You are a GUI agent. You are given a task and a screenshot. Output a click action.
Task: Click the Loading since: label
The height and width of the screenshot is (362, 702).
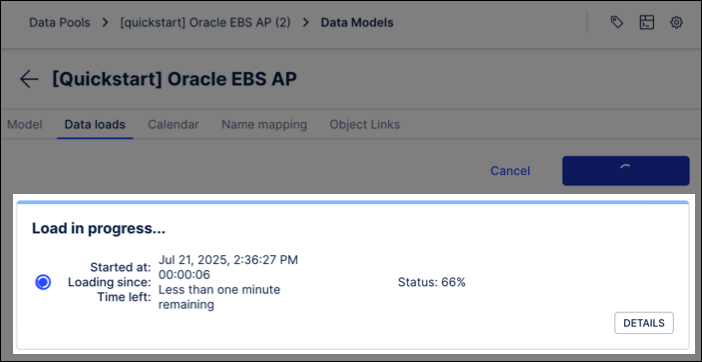click(109, 282)
